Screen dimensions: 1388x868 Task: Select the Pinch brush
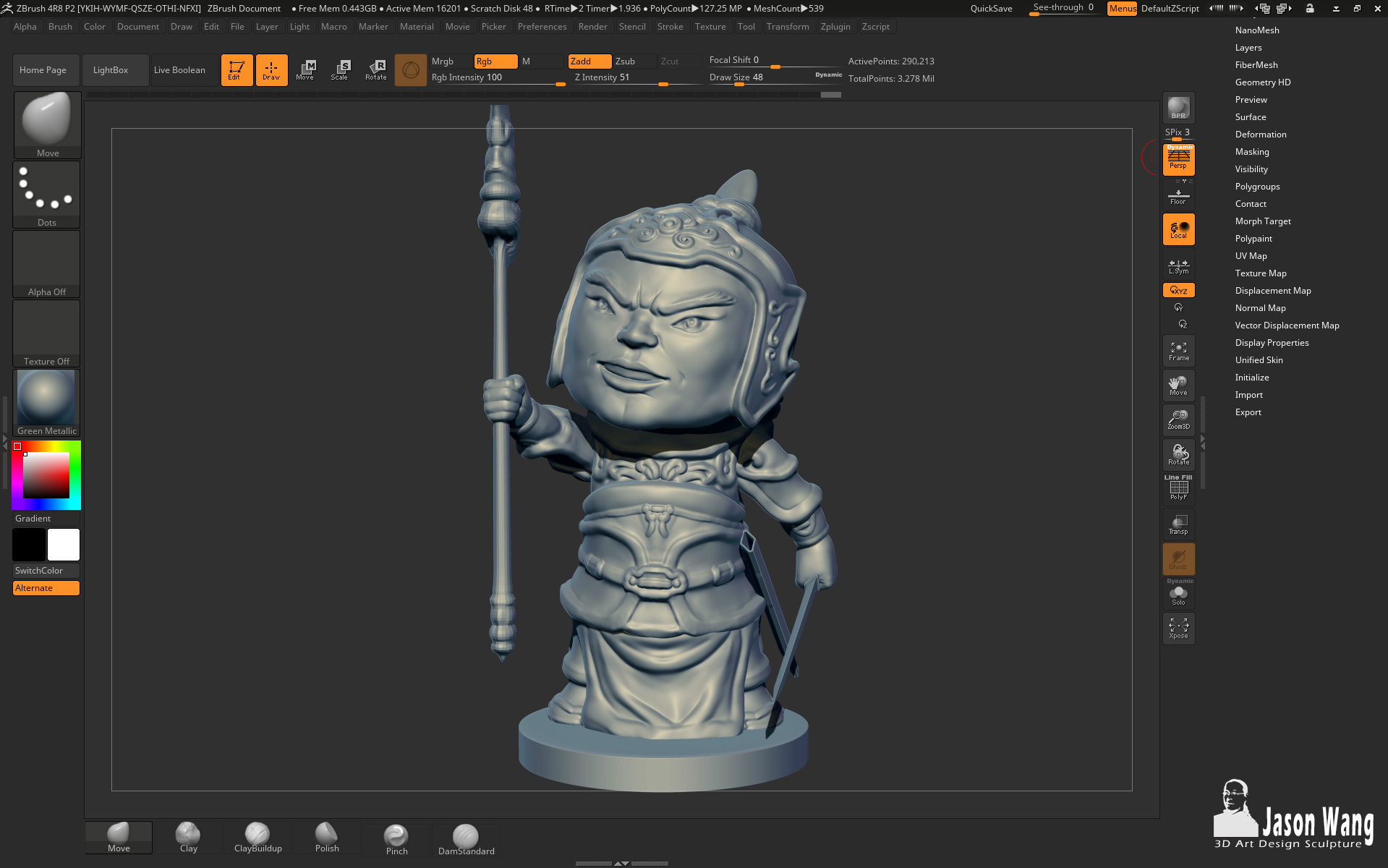point(396,839)
